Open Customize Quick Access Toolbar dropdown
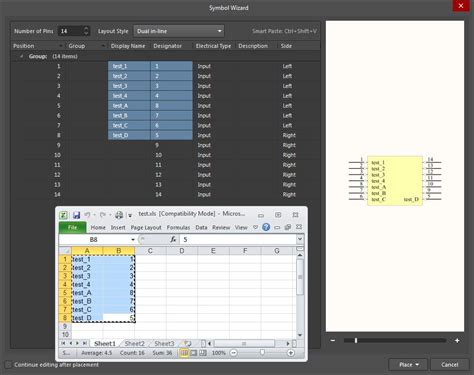The height and width of the screenshot is (375, 474). [130, 216]
